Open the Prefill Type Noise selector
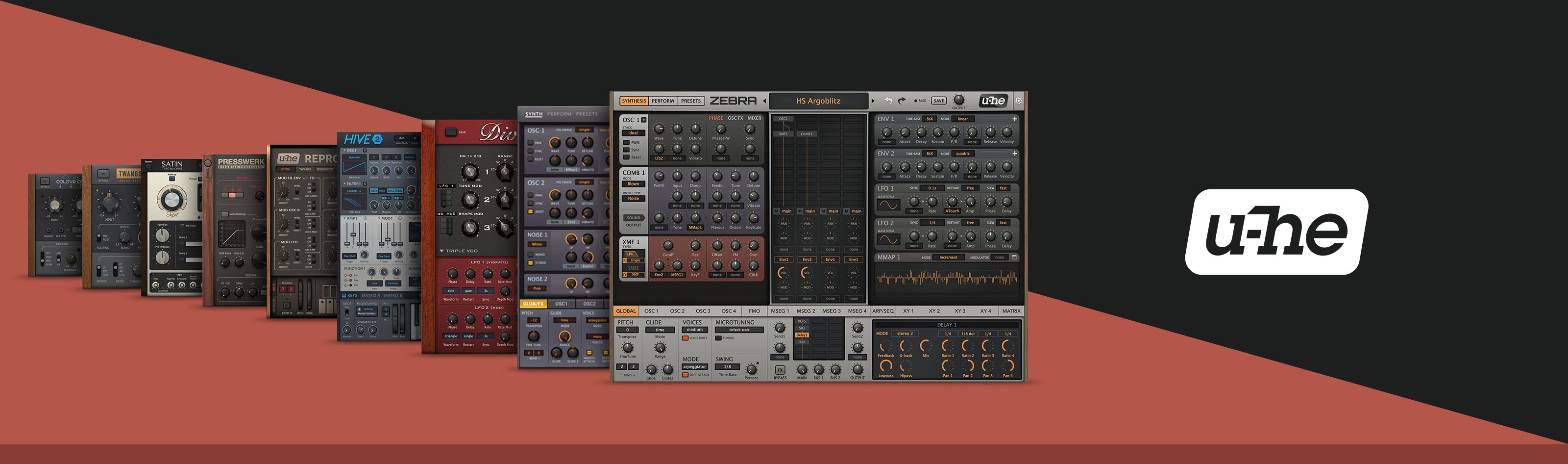 [x=634, y=199]
